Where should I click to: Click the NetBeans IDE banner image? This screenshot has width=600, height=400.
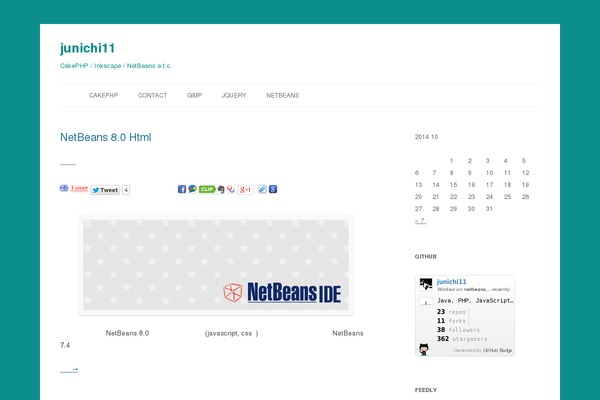click(216, 265)
